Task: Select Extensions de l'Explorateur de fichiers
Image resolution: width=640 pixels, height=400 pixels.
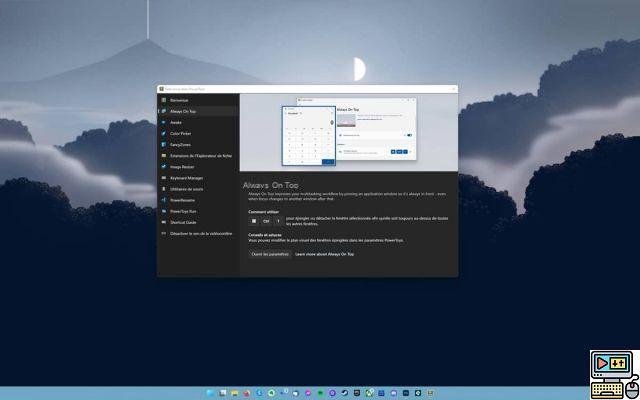Action: pyautogui.click(x=198, y=156)
